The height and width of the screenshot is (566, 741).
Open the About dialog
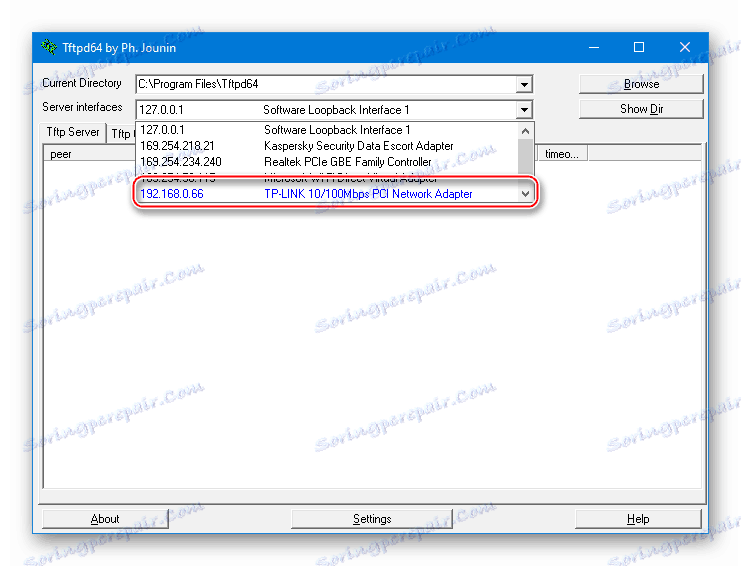click(105, 519)
